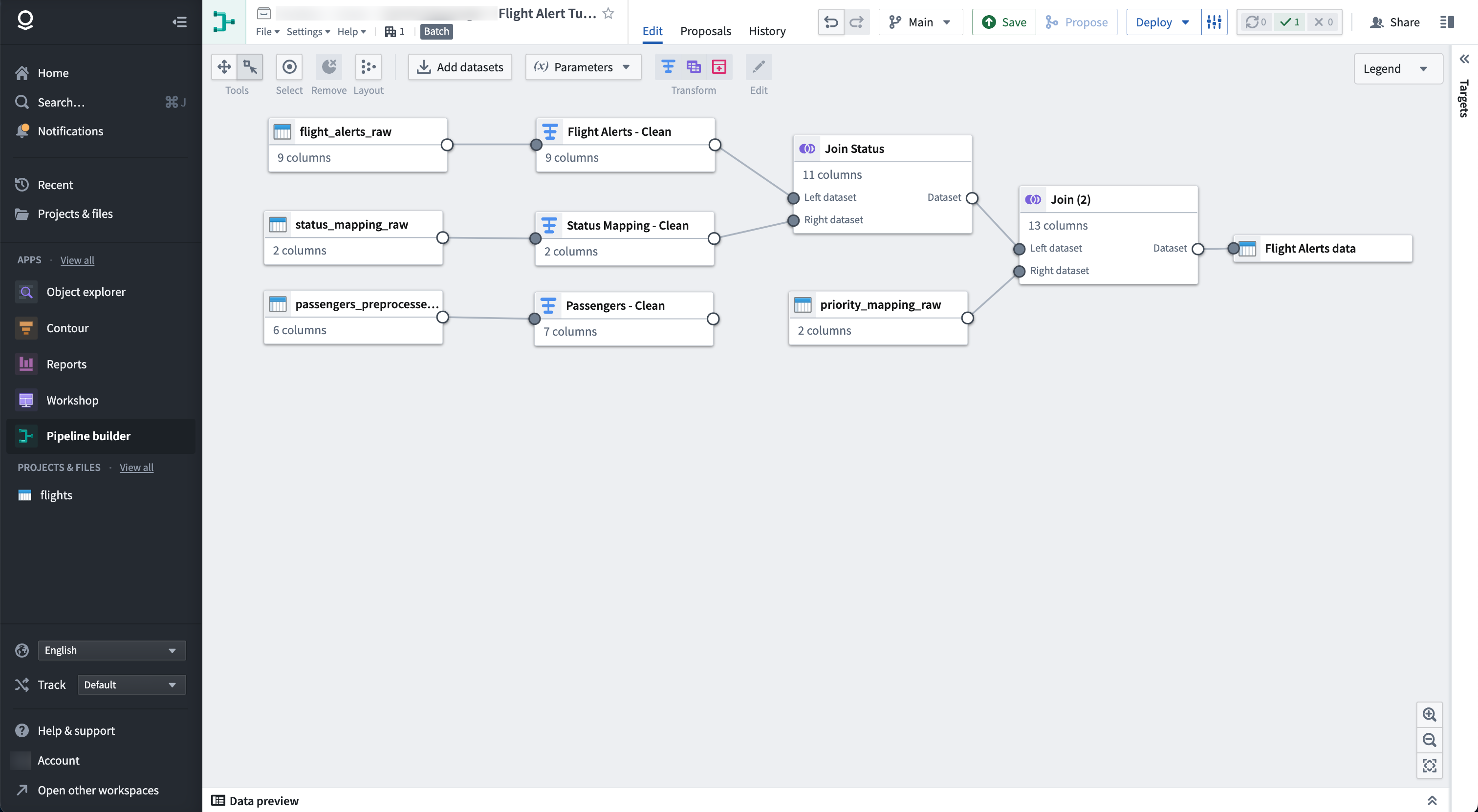The image size is (1478, 812).
Task: Click the undo arrow icon
Action: point(831,22)
